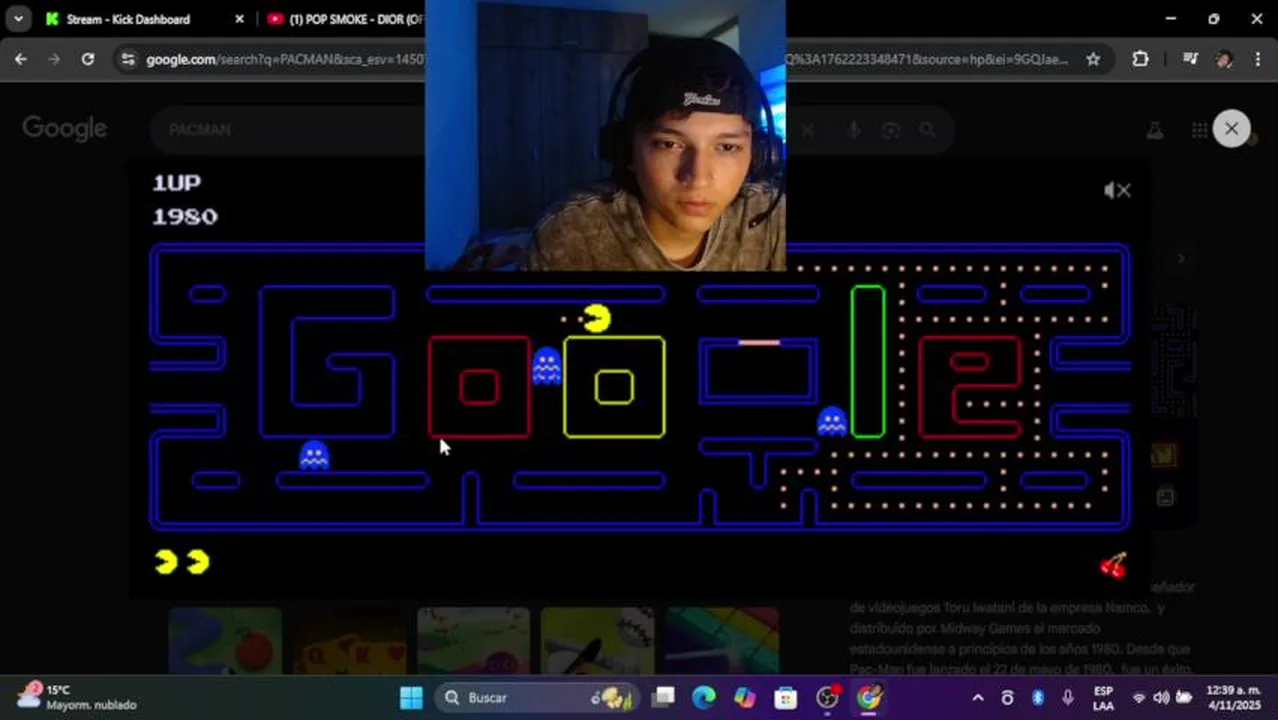Search by image with Google Lens icon

(890, 130)
